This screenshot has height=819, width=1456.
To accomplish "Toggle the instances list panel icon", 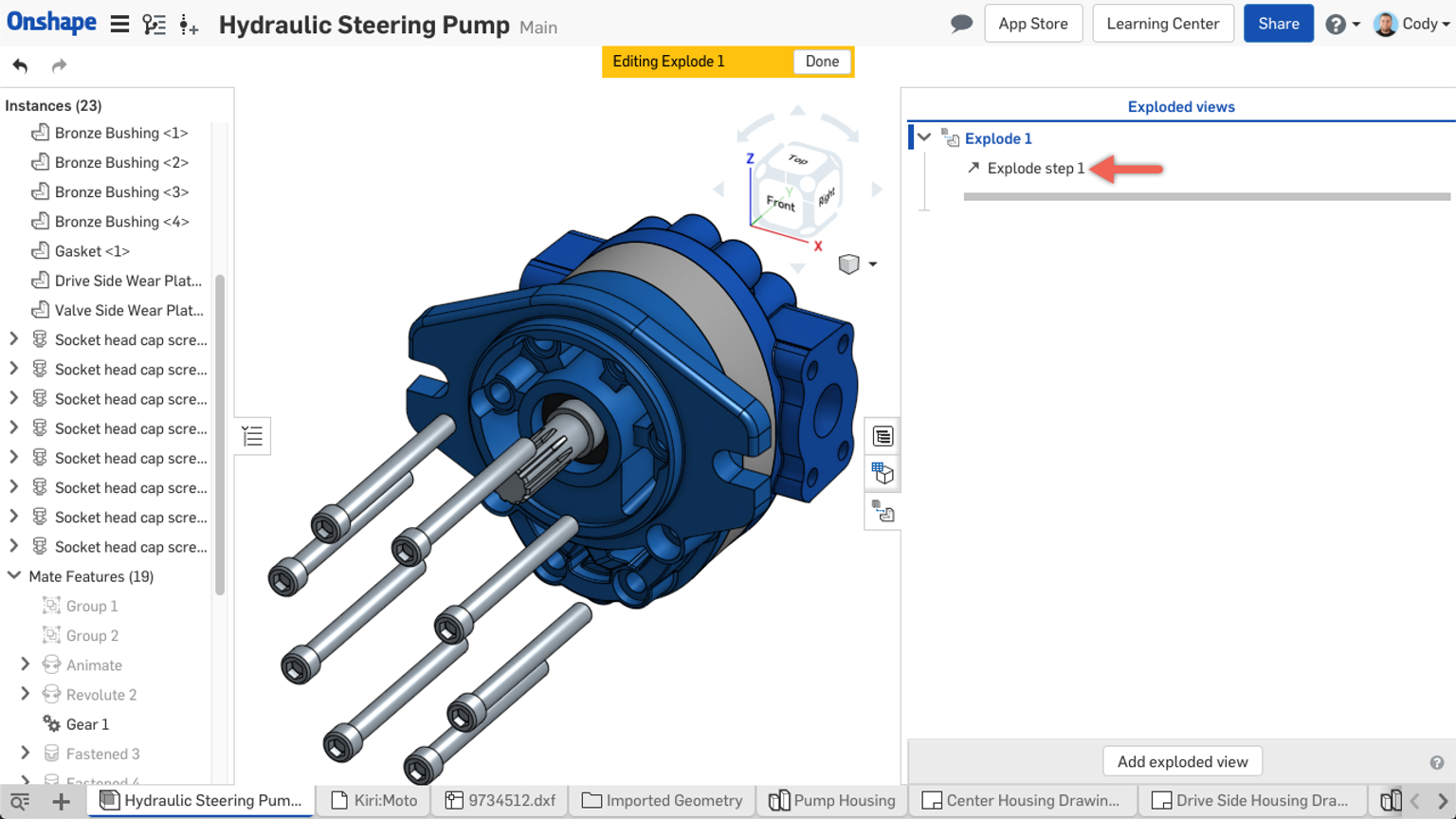I will pyautogui.click(x=252, y=436).
